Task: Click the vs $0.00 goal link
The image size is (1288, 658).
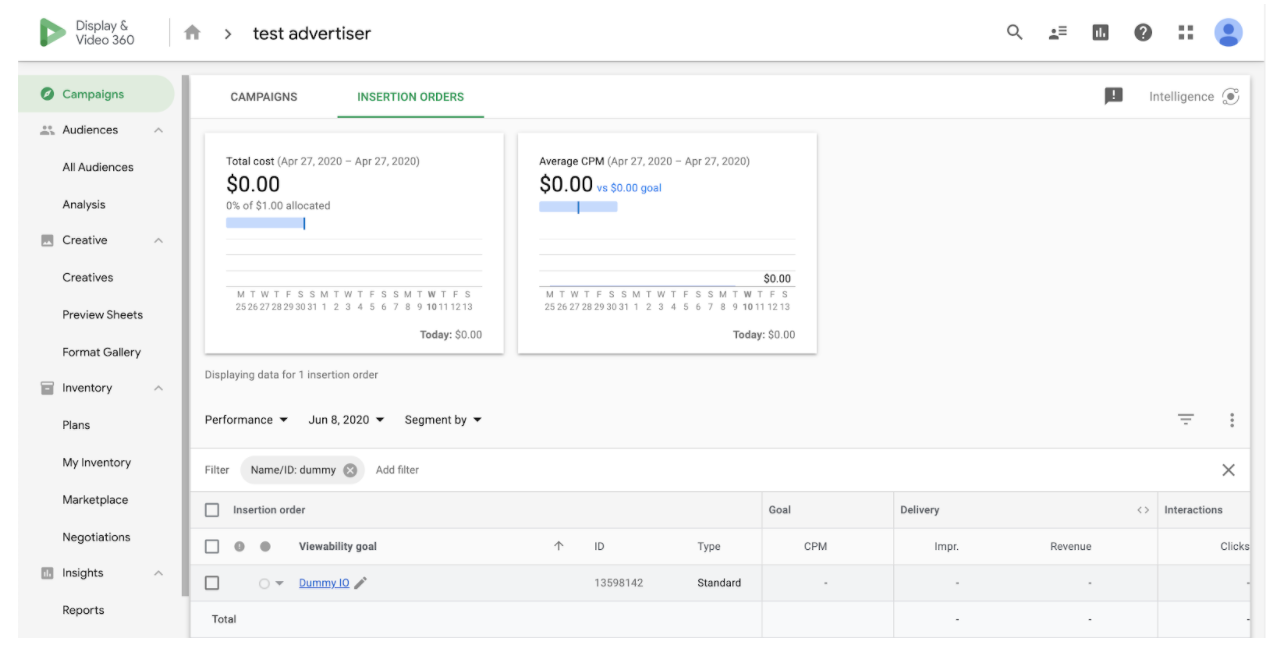Action: pos(629,188)
